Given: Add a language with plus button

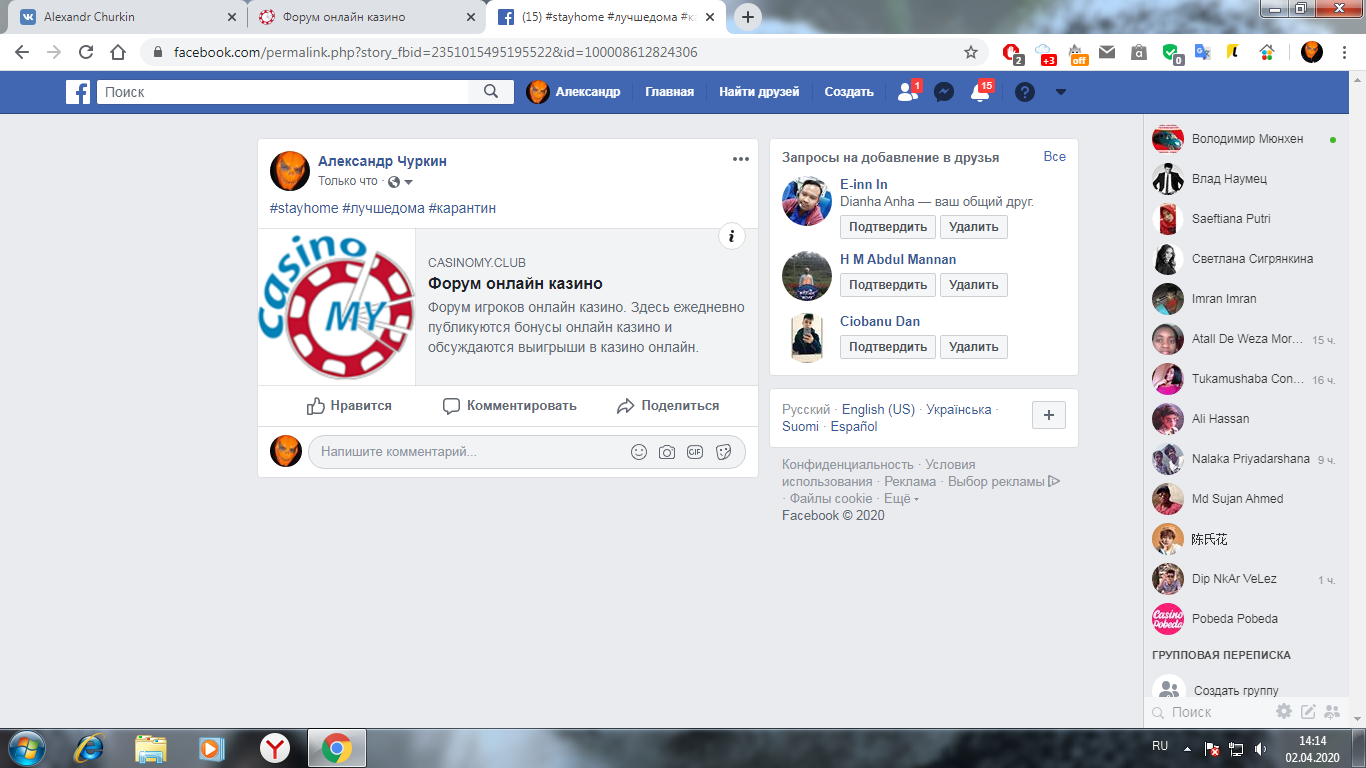Looking at the screenshot, I should (x=1048, y=415).
